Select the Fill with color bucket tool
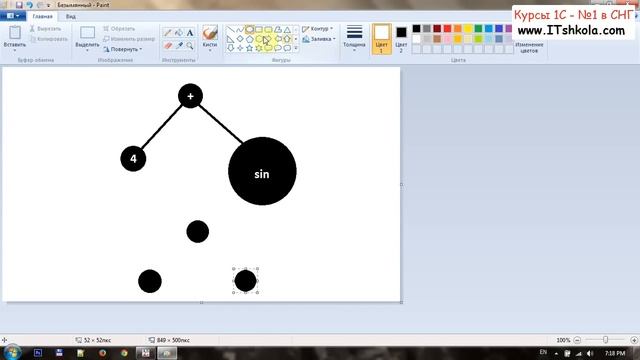640x360 pixels. coord(179,33)
